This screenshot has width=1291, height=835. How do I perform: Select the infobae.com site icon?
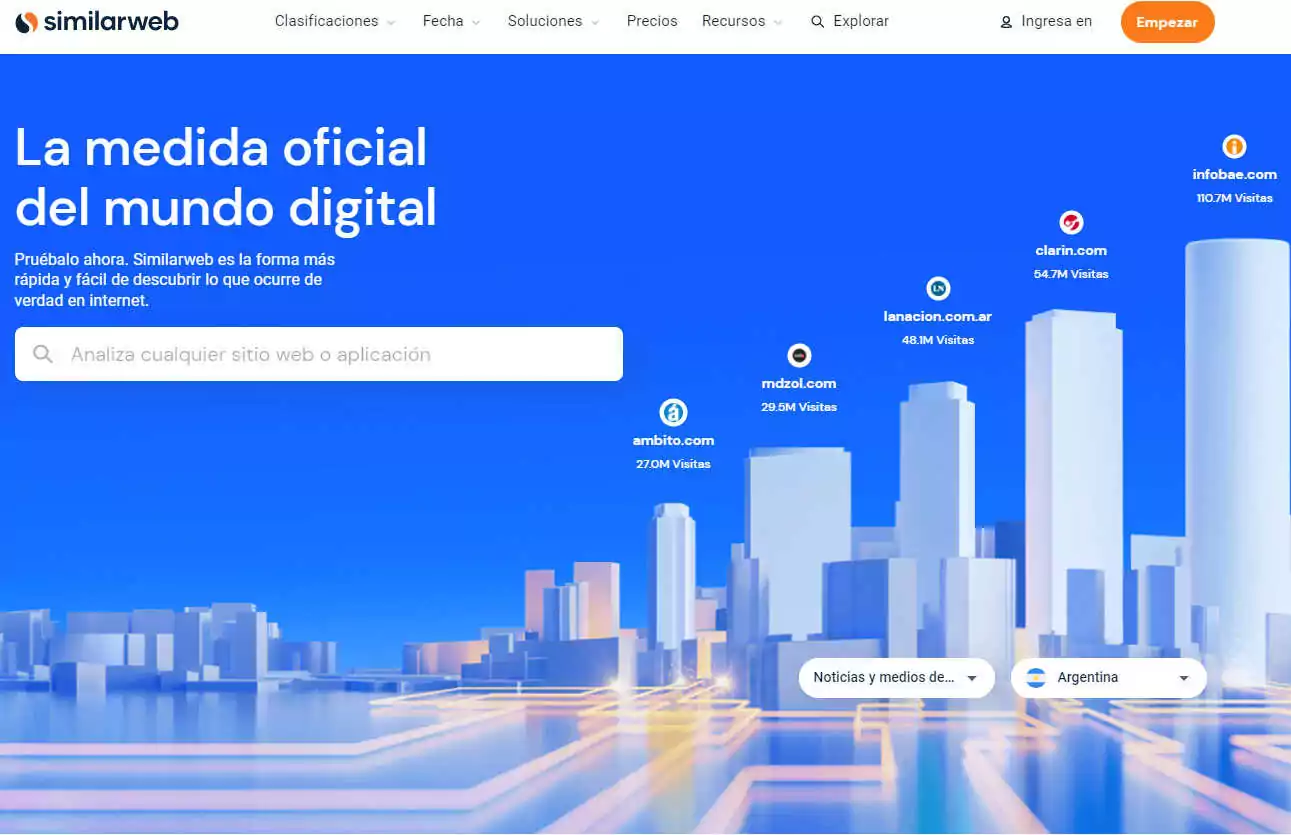pos(1234,148)
